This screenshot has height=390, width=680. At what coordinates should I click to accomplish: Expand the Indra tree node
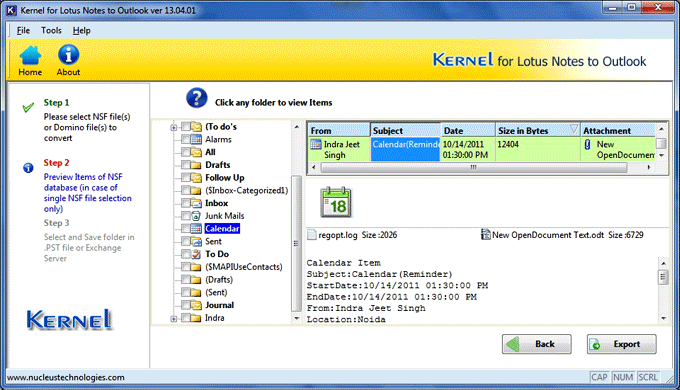(173, 318)
